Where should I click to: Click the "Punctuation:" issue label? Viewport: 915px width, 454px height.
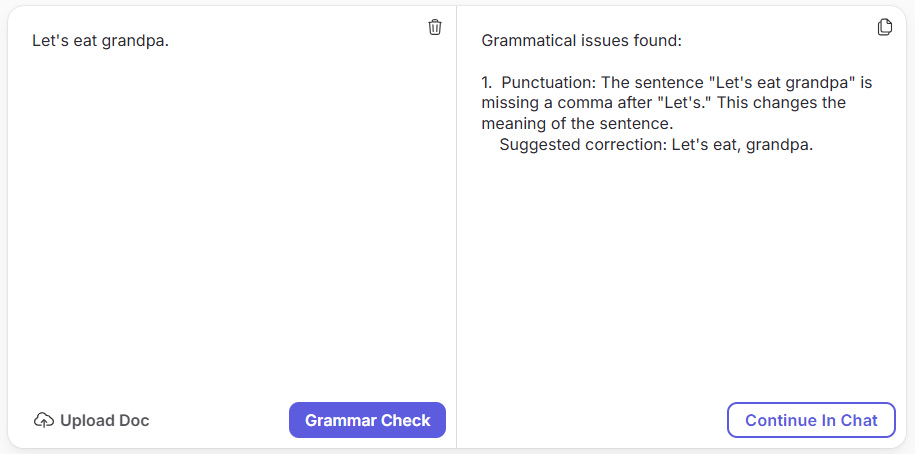[x=549, y=83]
